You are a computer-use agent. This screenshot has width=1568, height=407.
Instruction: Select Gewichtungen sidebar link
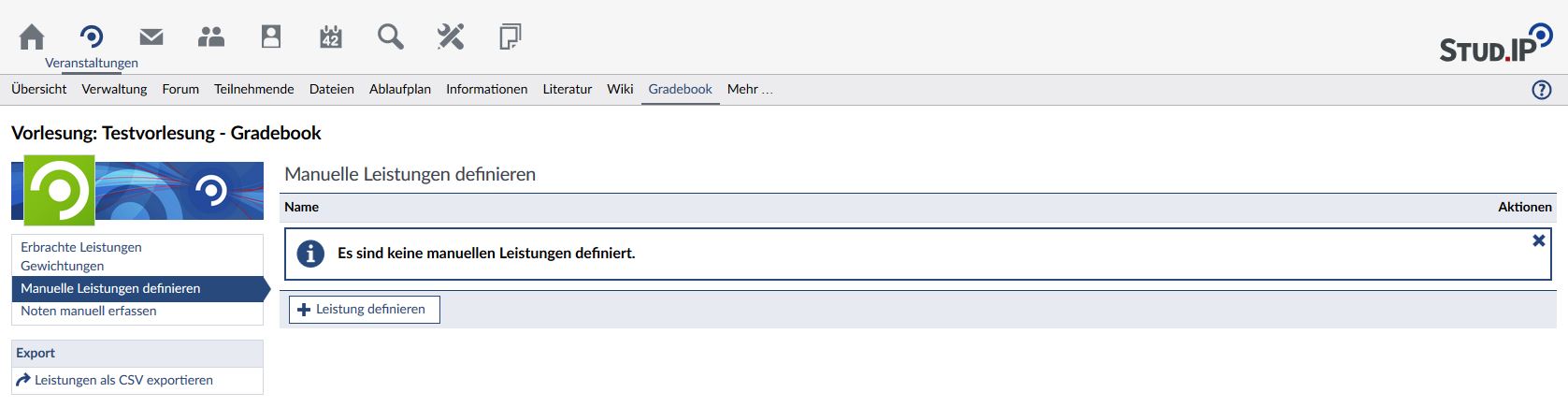(63, 266)
